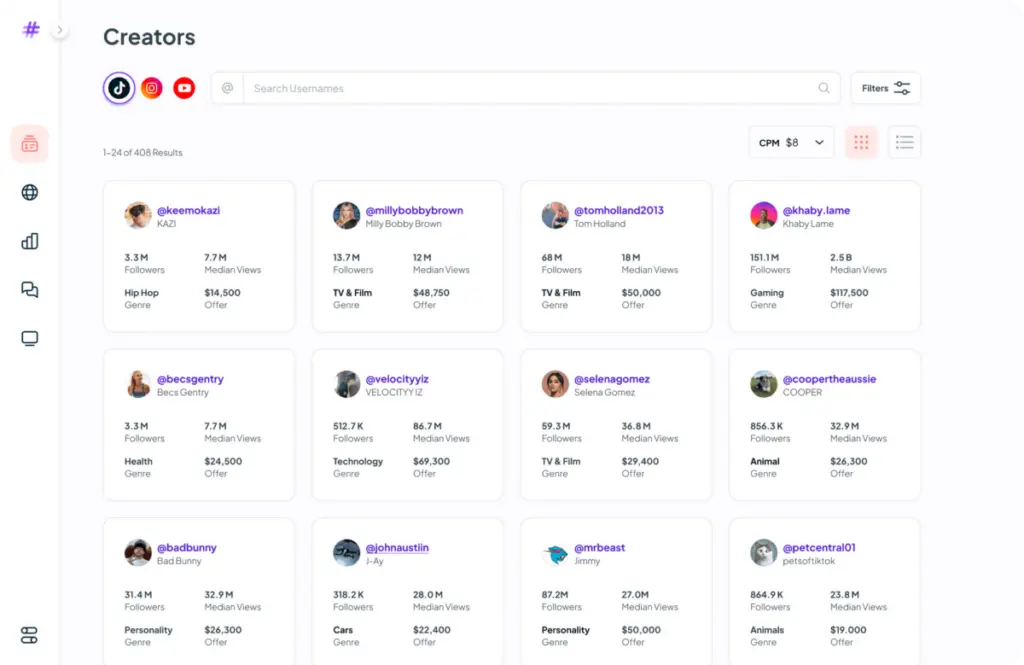
Task: Click the Creators page heading
Action: [149, 37]
